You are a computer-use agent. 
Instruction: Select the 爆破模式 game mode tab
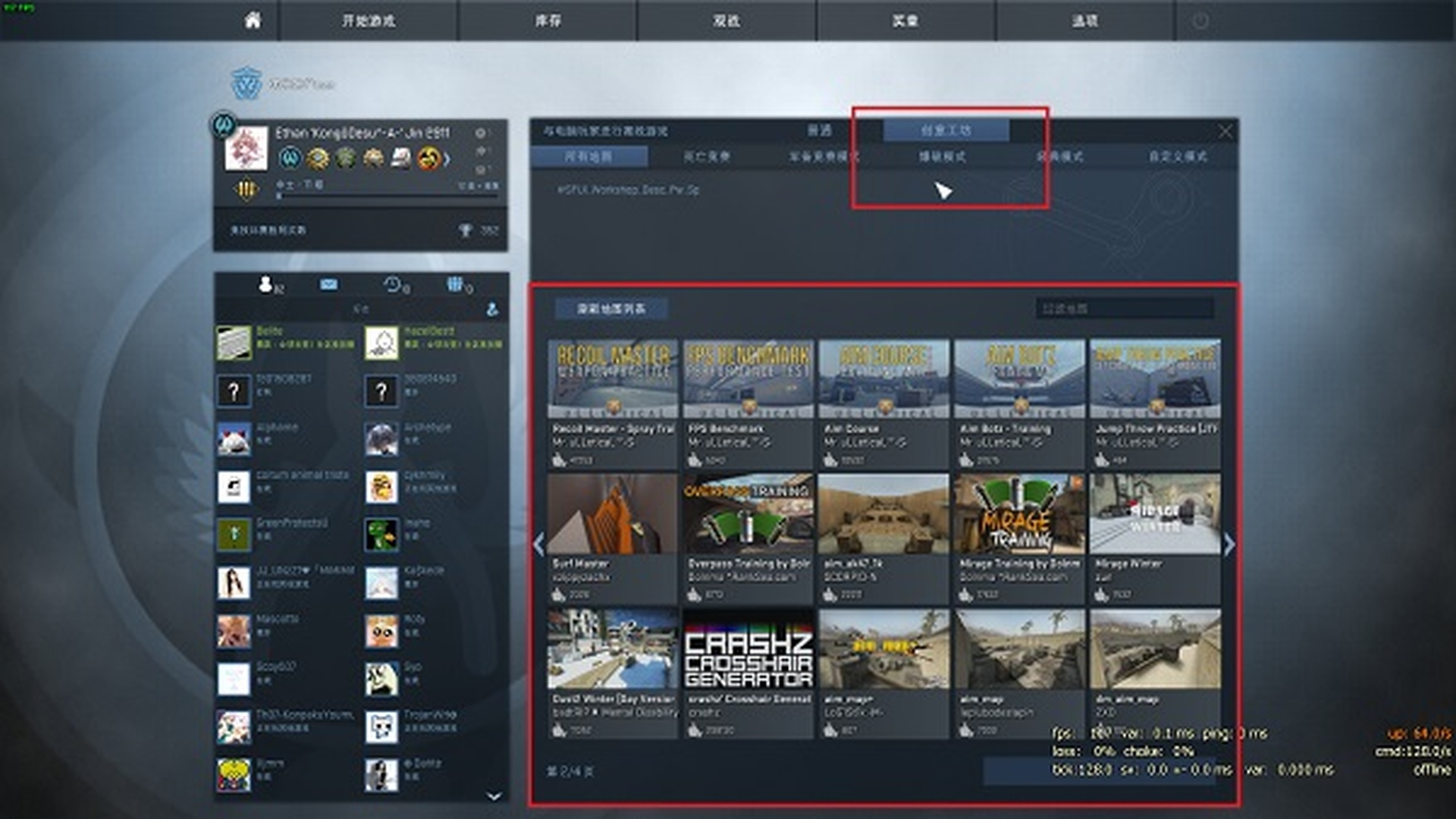click(x=942, y=157)
